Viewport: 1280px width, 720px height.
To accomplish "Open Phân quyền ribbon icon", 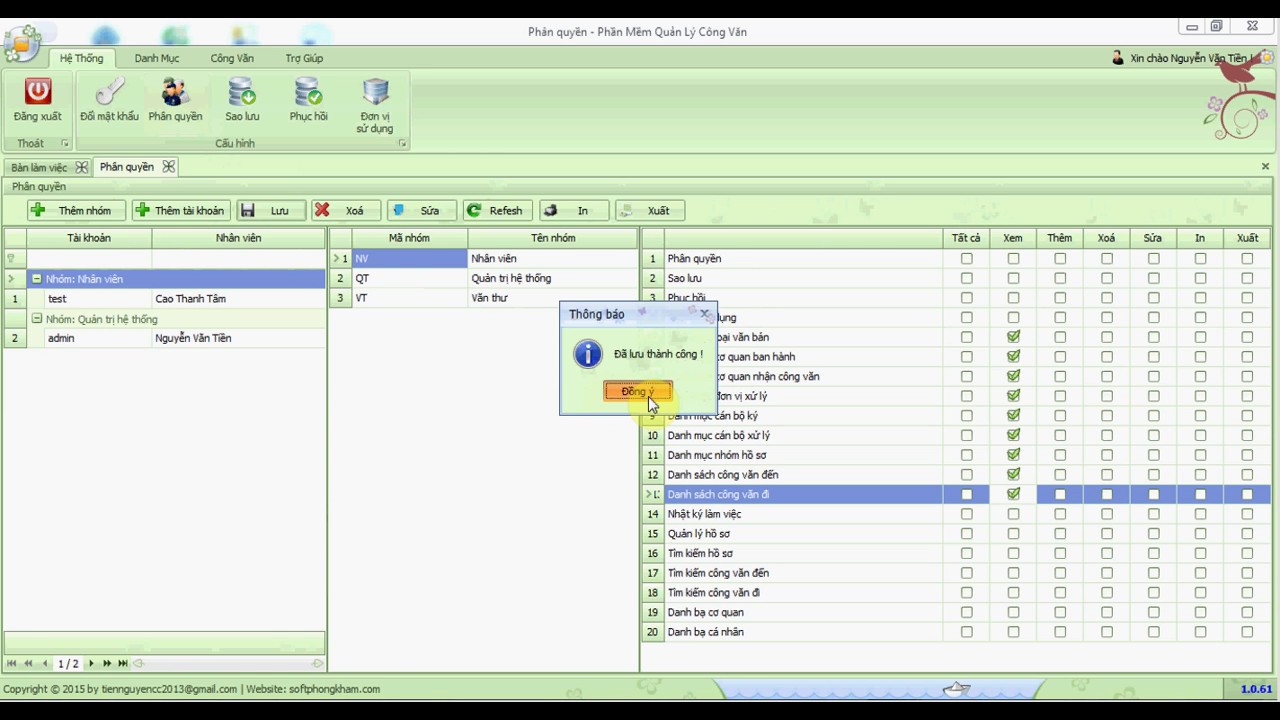I will (175, 92).
